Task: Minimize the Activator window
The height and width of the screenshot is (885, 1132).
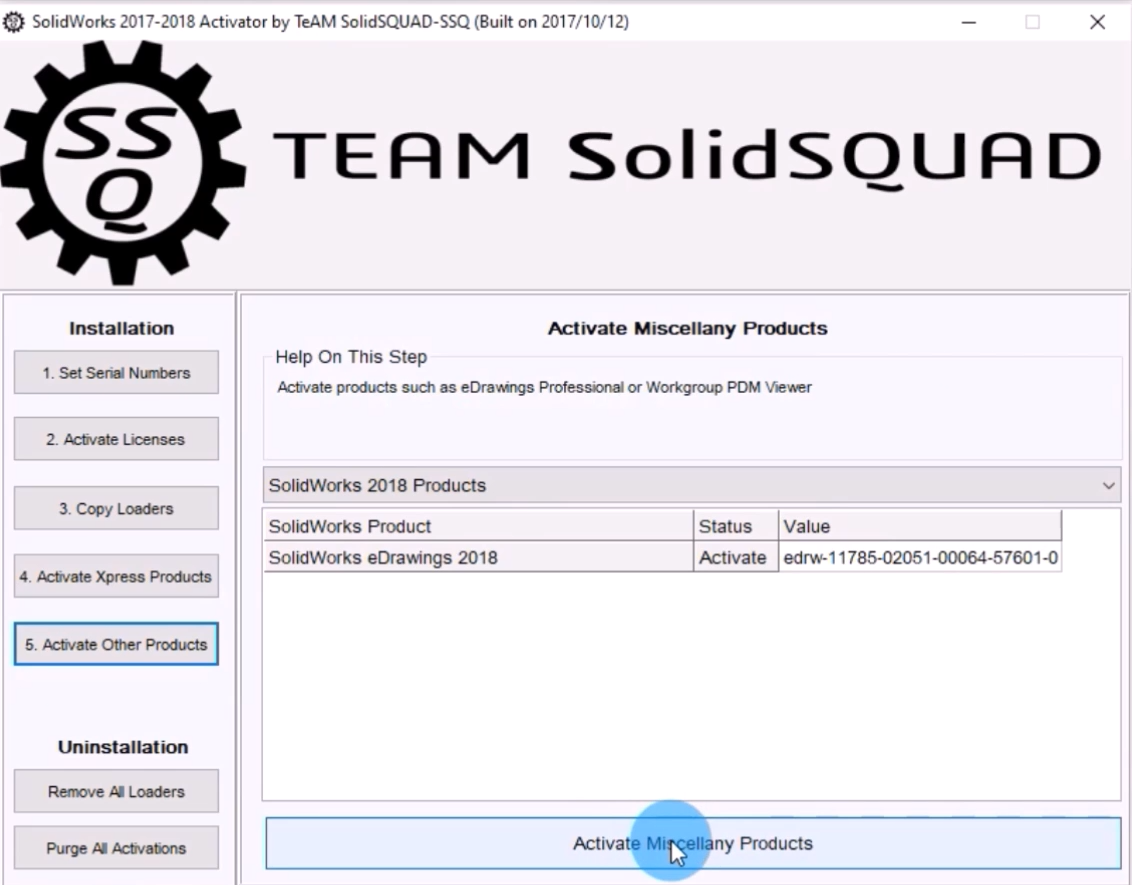Action: 969,22
